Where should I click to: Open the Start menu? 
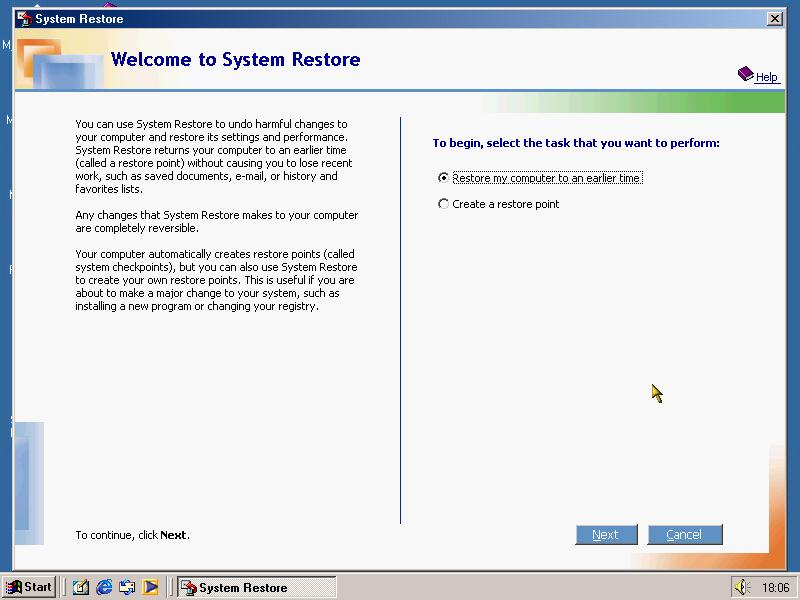pyautogui.click(x=29, y=587)
